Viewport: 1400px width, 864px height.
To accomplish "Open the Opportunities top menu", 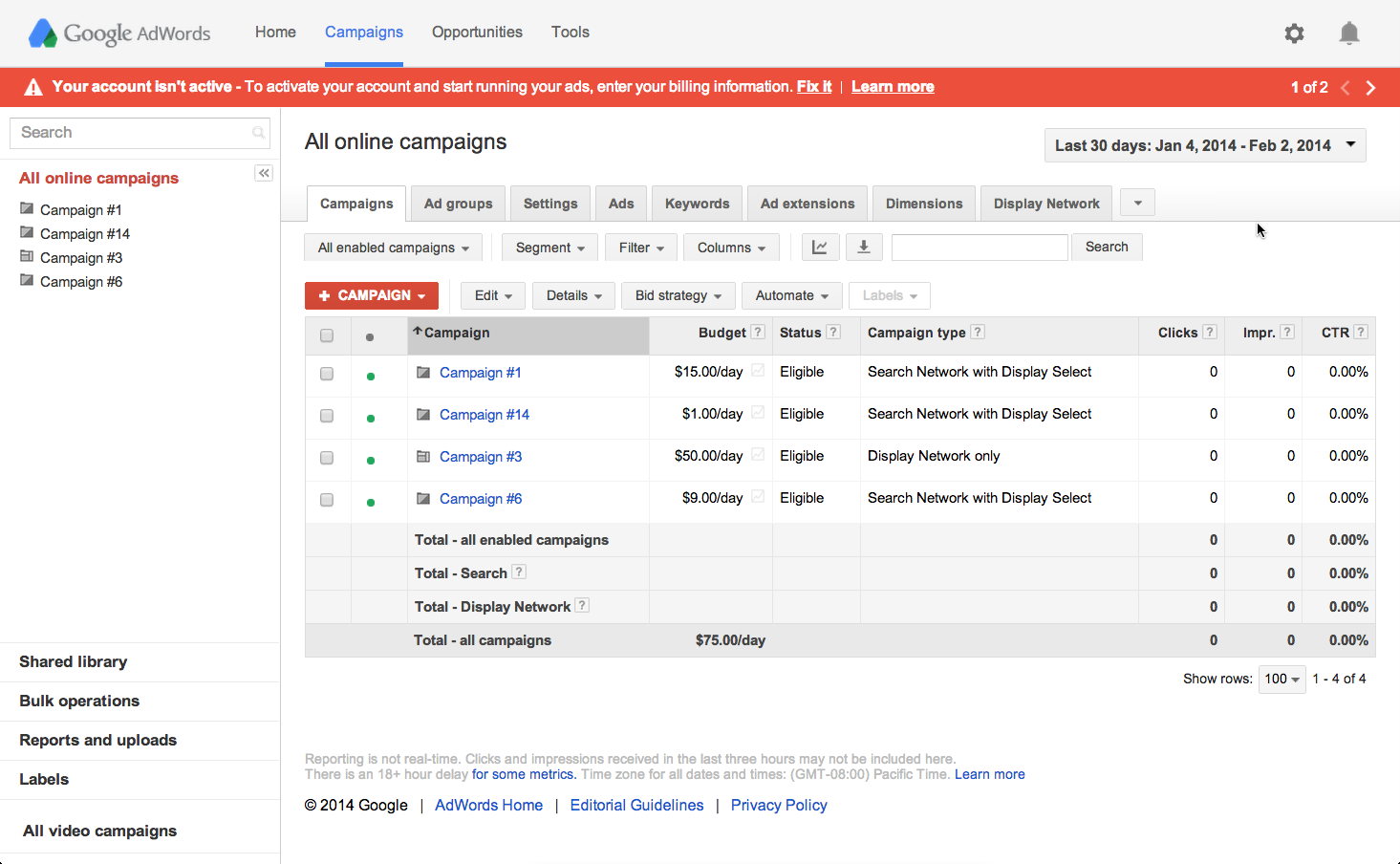I will click(477, 32).
